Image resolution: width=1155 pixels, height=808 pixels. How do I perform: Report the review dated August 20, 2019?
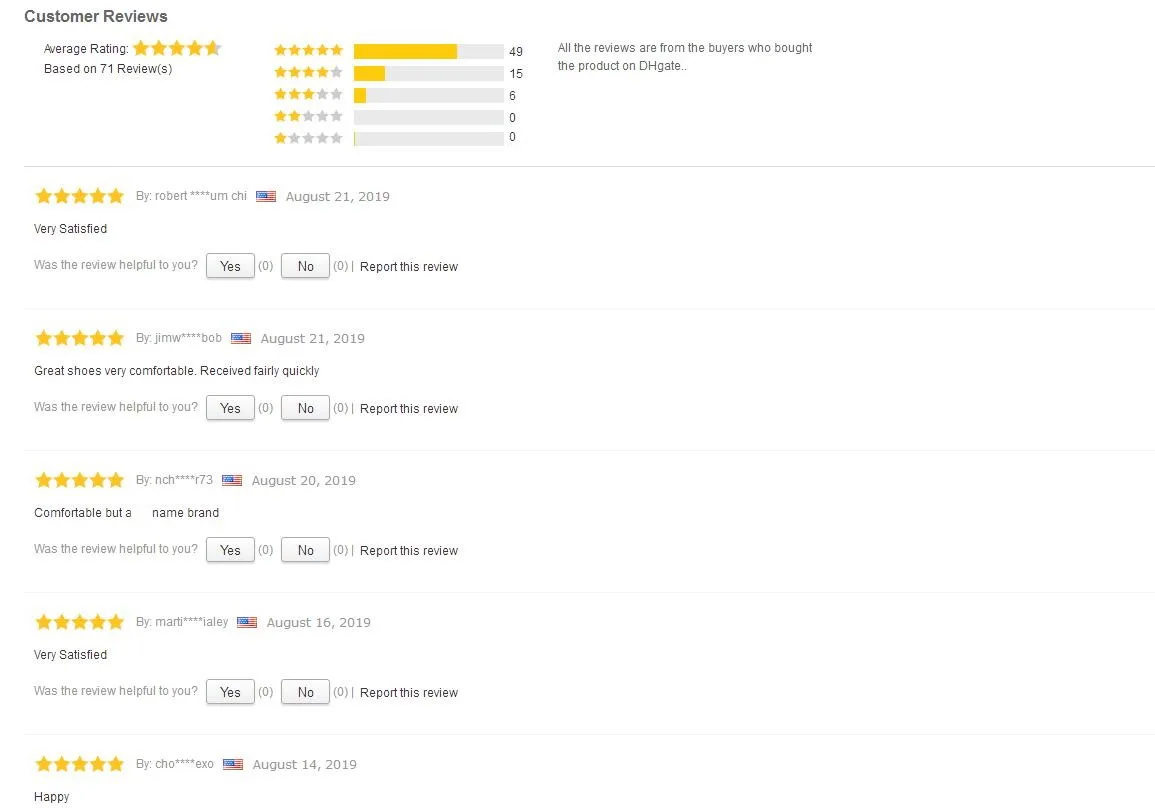pos(409,551)
